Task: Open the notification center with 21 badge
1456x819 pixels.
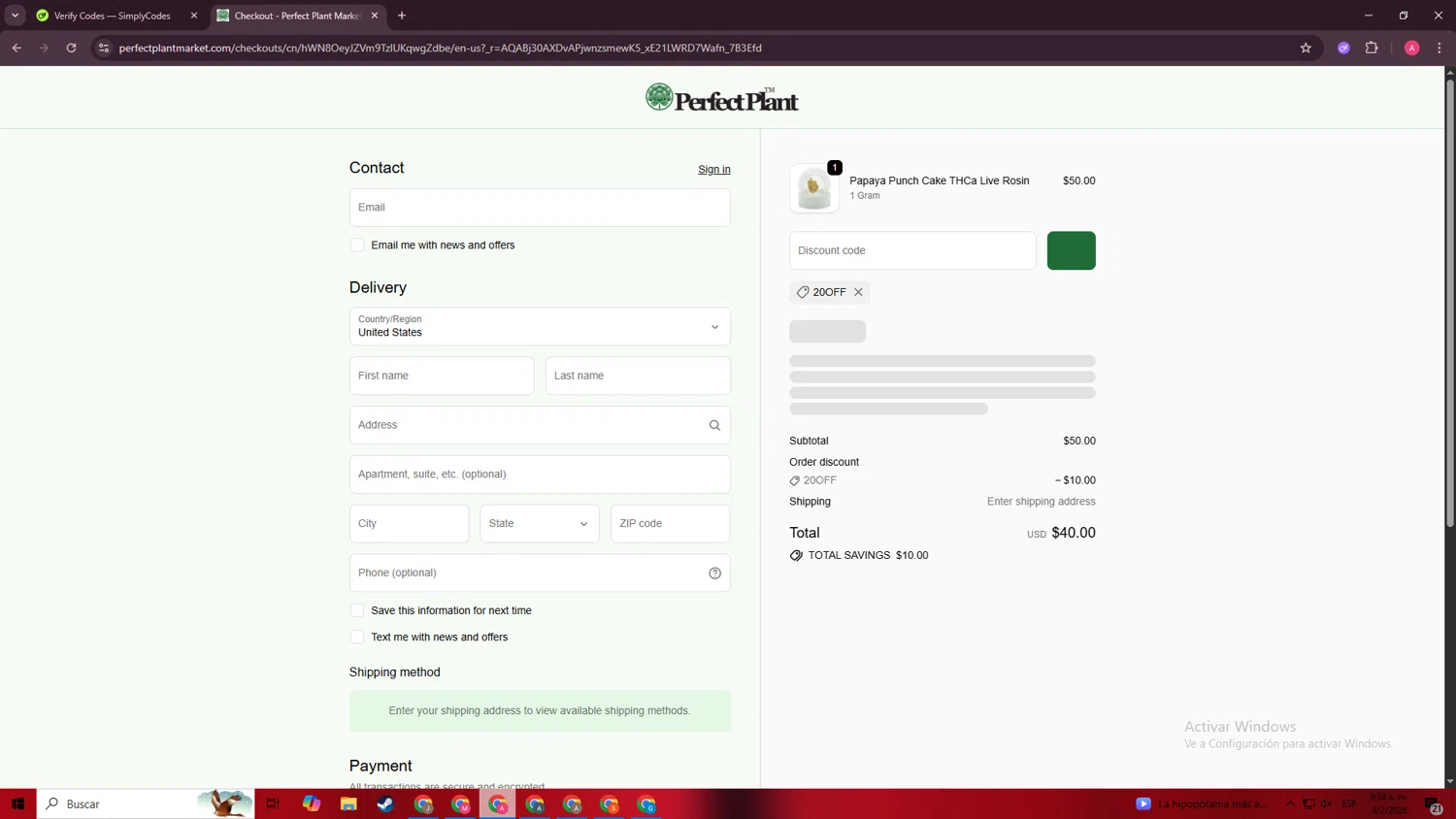Action: point(1433,803)
